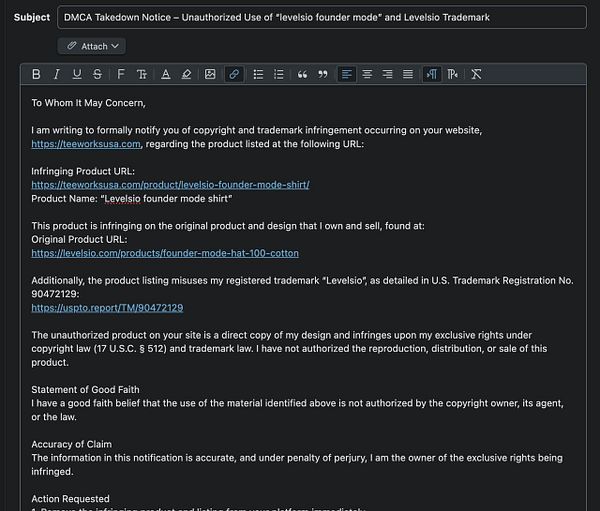Choose highlight background color tool
Screen dimensions: 600x511
[186, 74]
